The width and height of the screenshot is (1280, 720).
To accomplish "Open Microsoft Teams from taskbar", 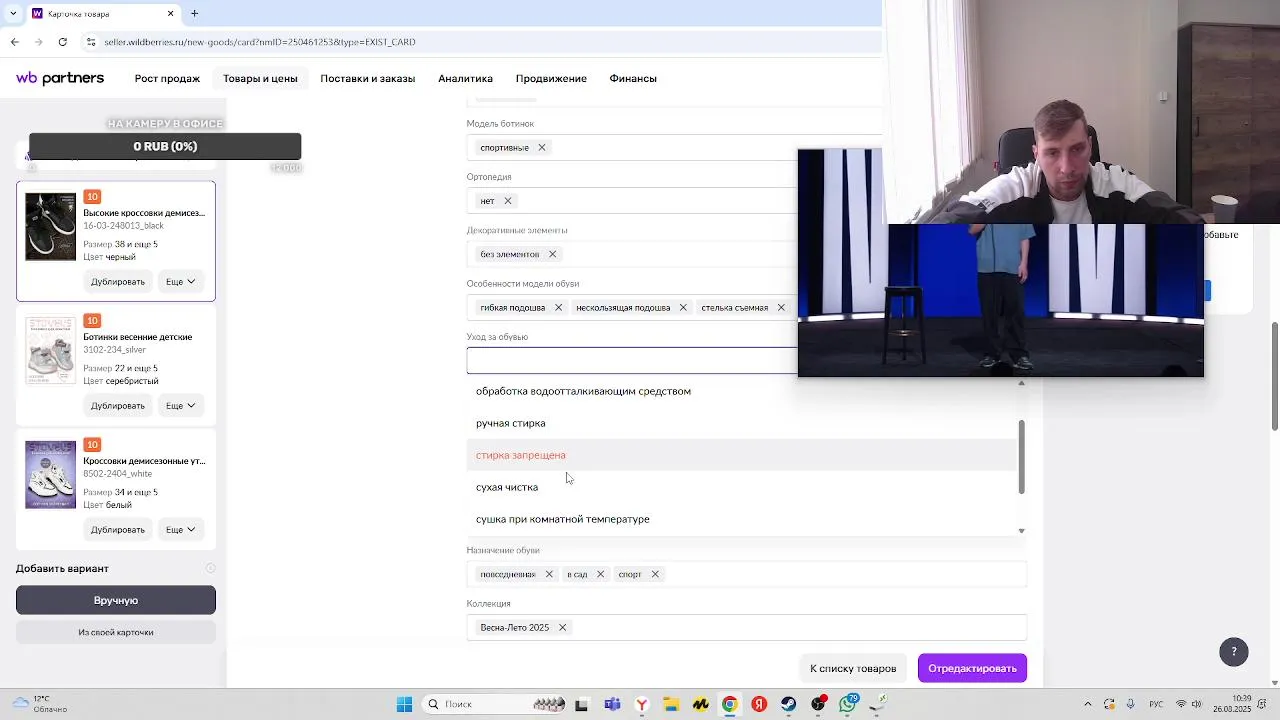I will click(612, 704).
